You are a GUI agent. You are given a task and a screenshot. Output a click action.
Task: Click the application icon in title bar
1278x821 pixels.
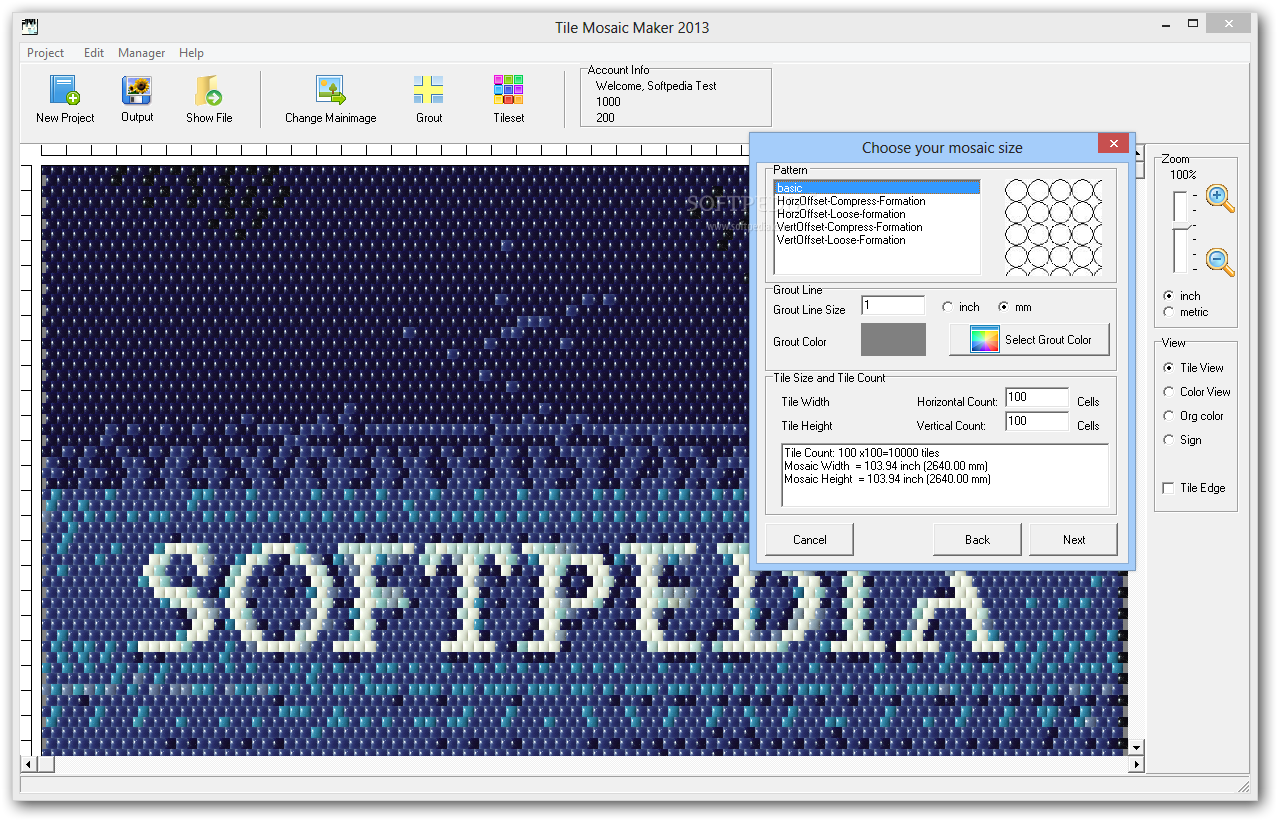click(30, 26)
